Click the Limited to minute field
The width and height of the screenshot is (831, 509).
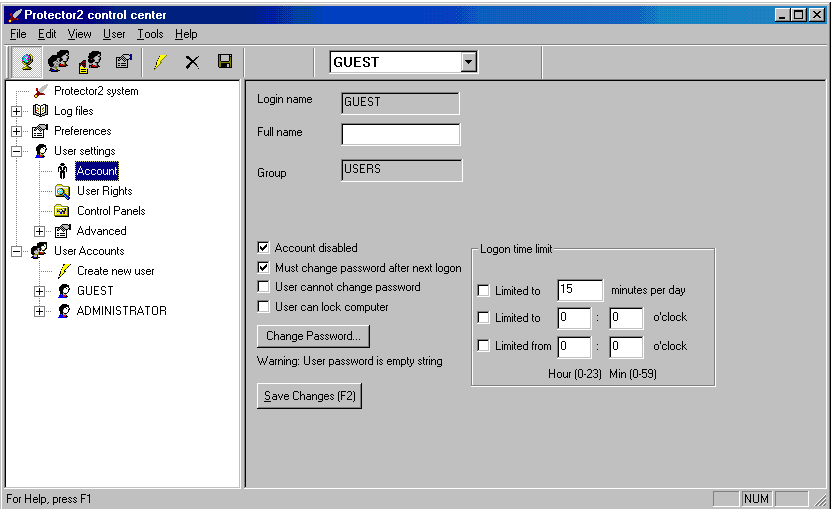(626, 318)
